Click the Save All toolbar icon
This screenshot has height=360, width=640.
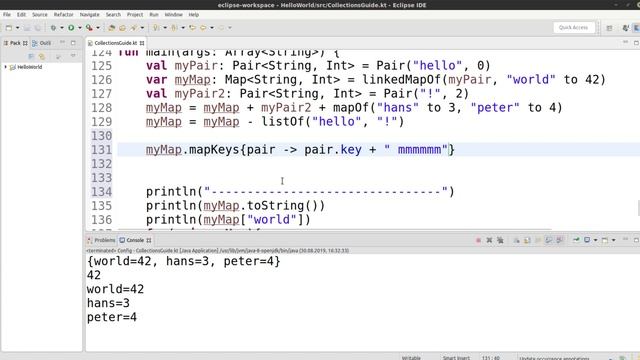coord(37,28)
